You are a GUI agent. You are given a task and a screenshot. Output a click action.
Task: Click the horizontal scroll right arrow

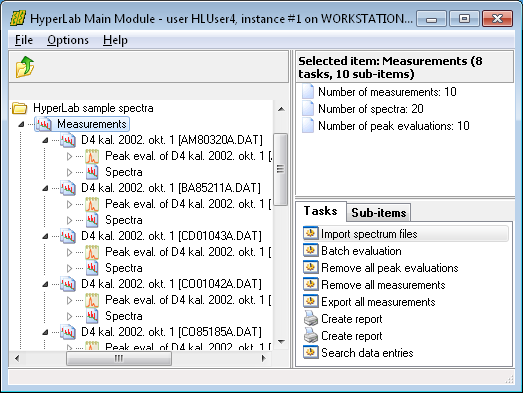(x=264, y=358)
